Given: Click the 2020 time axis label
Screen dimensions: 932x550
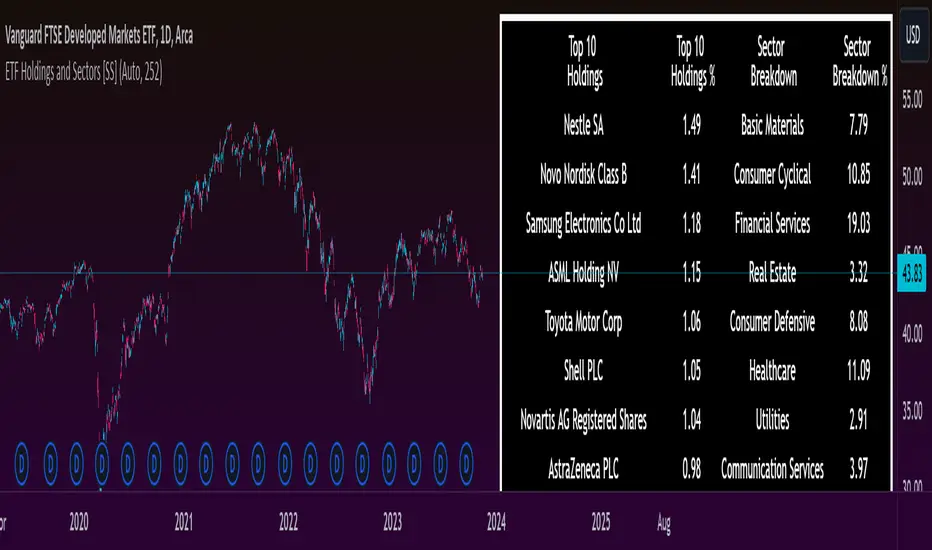Looking at the screenshot, I should click(79, 523).
